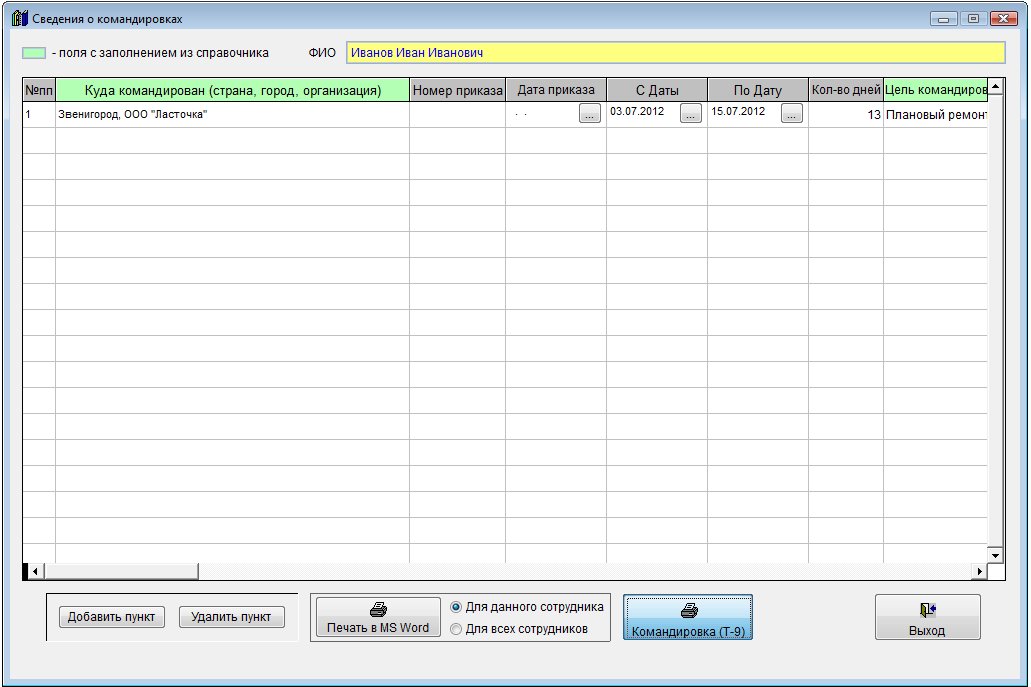Click the Кол-во дней column header
This screenshot has height=687, width=1031.
pos(846,90)
